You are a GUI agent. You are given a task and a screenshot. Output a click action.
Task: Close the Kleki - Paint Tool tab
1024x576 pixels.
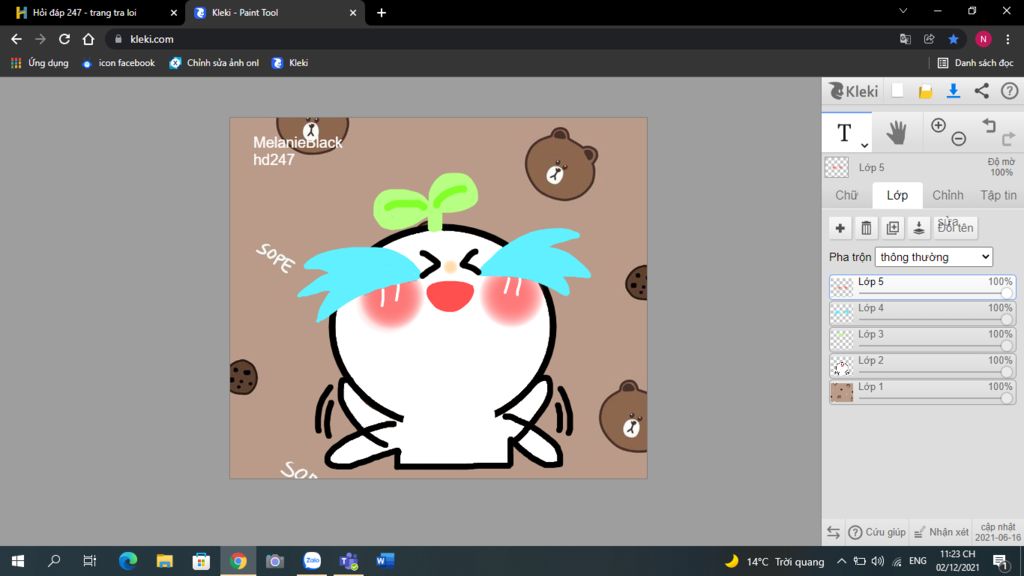coord(353,12)
